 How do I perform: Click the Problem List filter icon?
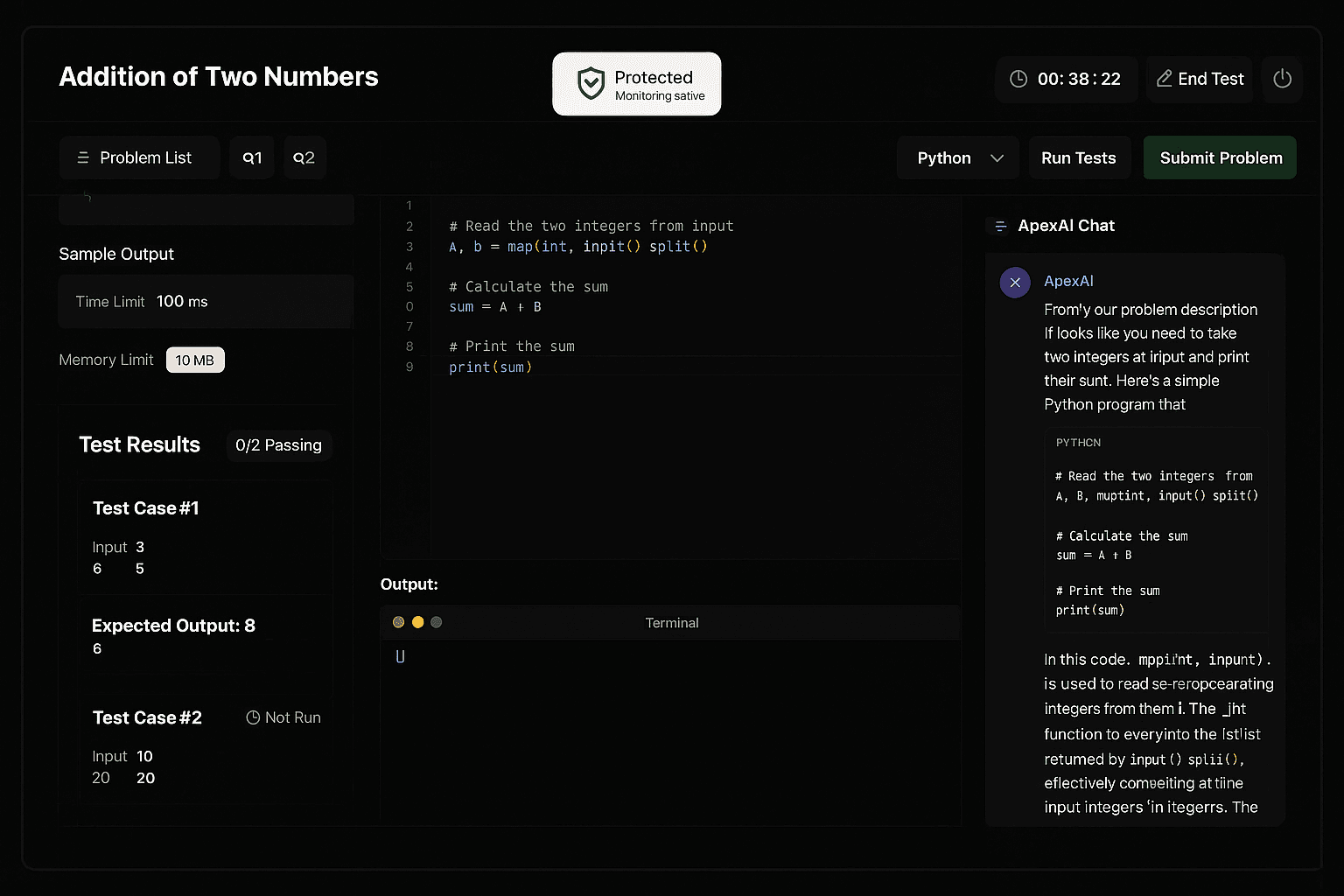[83, 157]
